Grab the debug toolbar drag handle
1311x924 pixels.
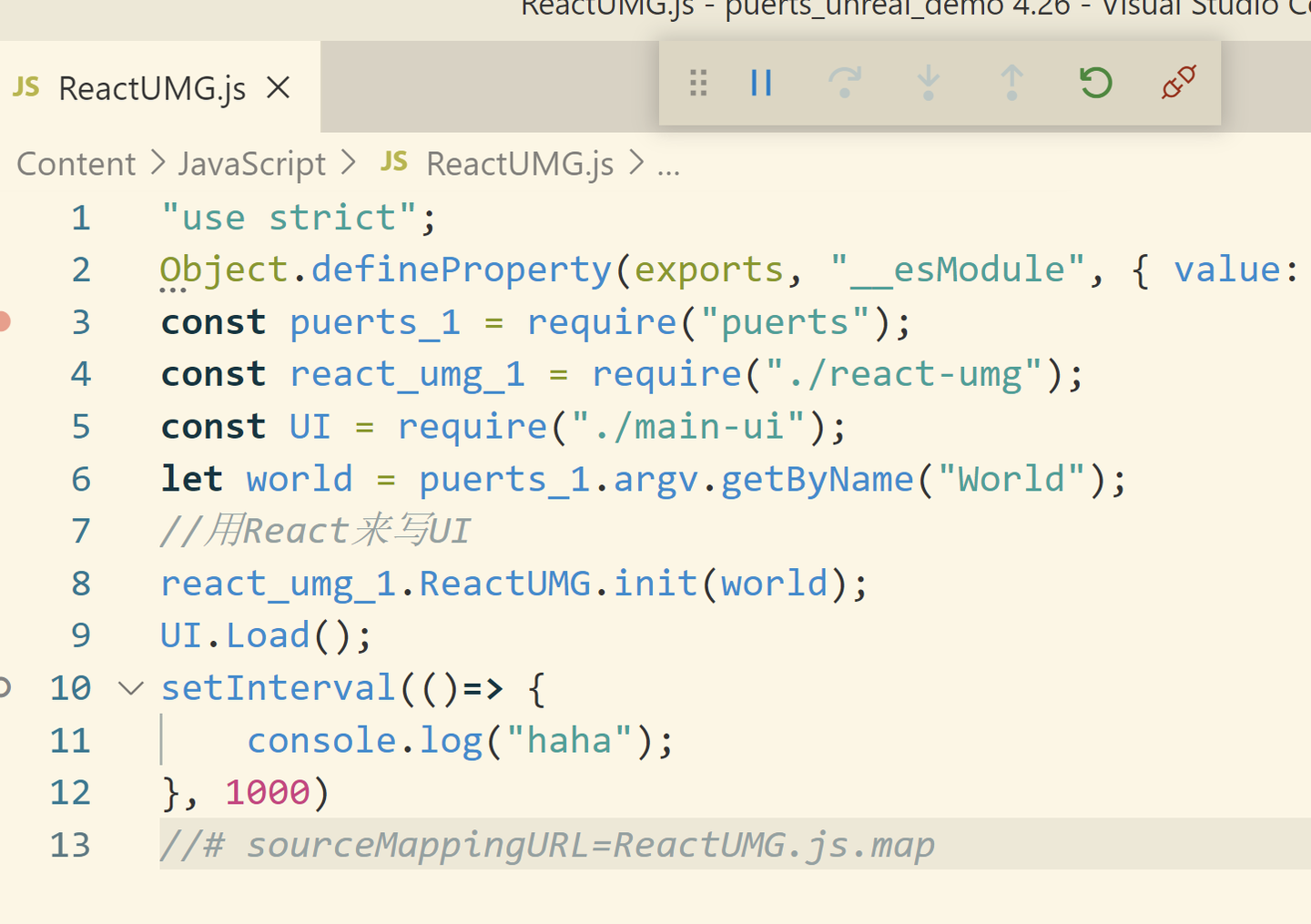(x=698, y=83)
